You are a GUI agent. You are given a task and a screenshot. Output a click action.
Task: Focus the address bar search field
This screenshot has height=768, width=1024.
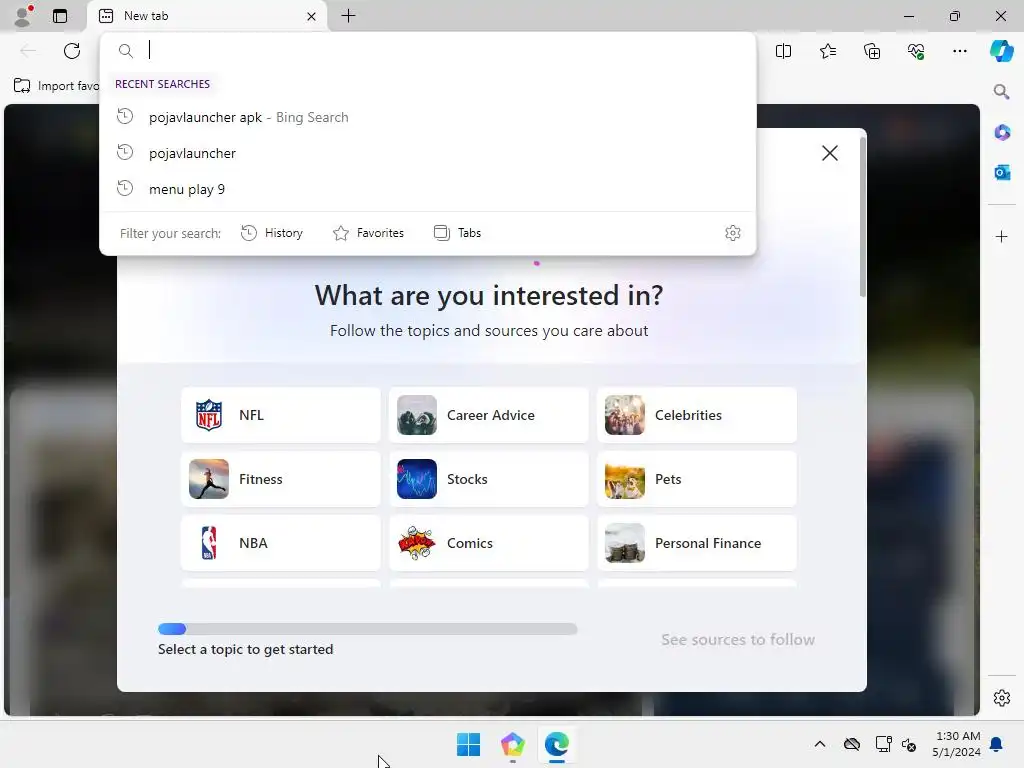pyautogui.click(x=428, y=50)
